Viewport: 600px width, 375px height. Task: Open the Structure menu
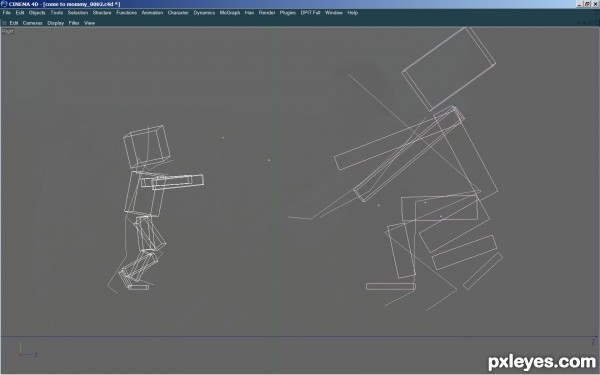[x=102, y=13]
